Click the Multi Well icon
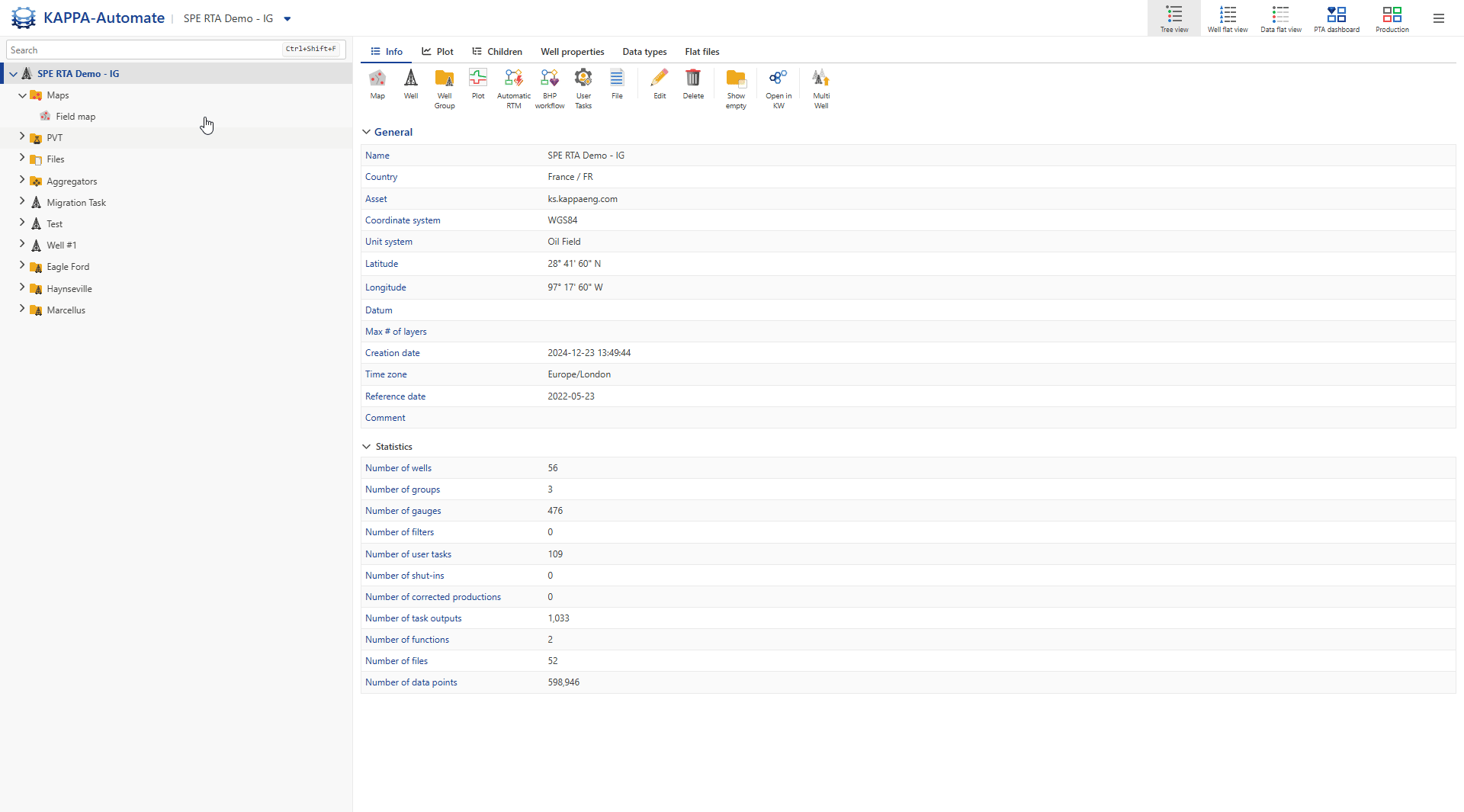1464x812 pixels. click(821, 78)
